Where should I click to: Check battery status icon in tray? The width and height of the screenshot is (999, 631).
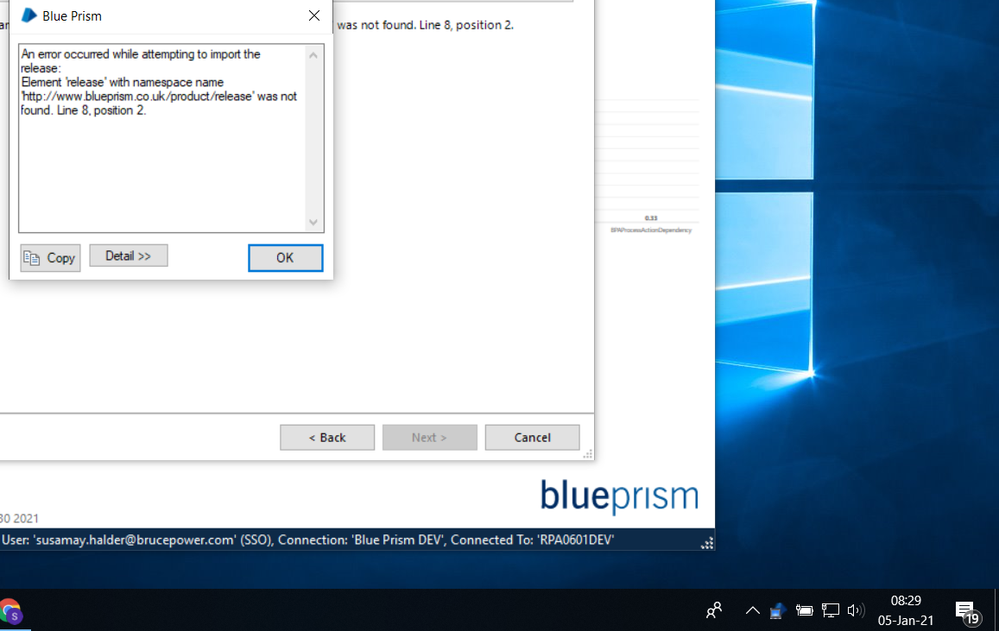click(x=804, y=611)
